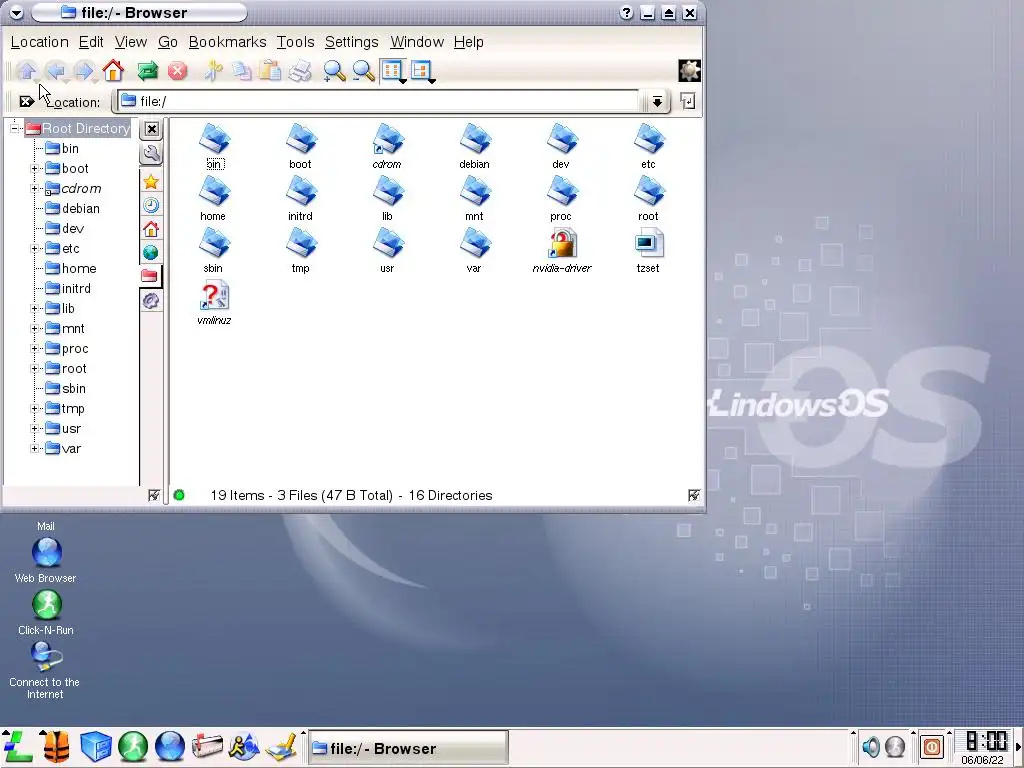Expand the etc folder in tree
This screenshot has height=768, width=1024.
tap(35, 249)
